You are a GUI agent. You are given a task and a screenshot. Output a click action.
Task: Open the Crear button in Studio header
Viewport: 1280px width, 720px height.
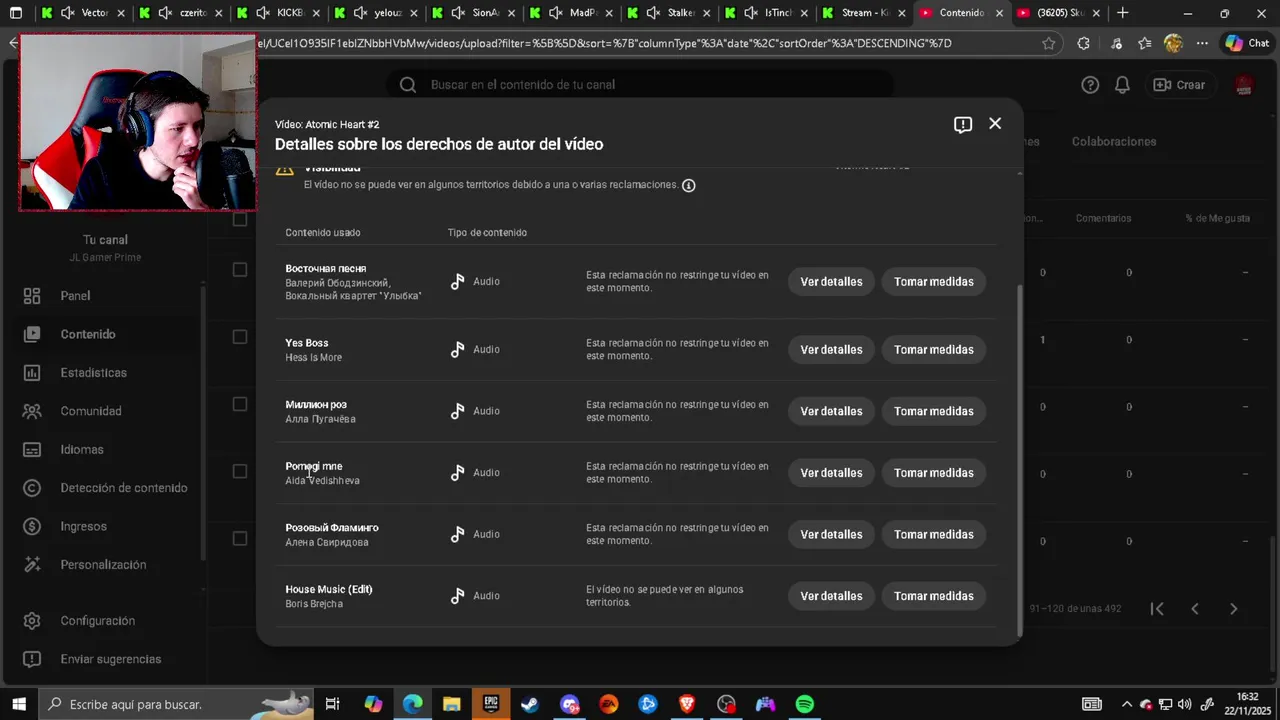coord(1179,85)
